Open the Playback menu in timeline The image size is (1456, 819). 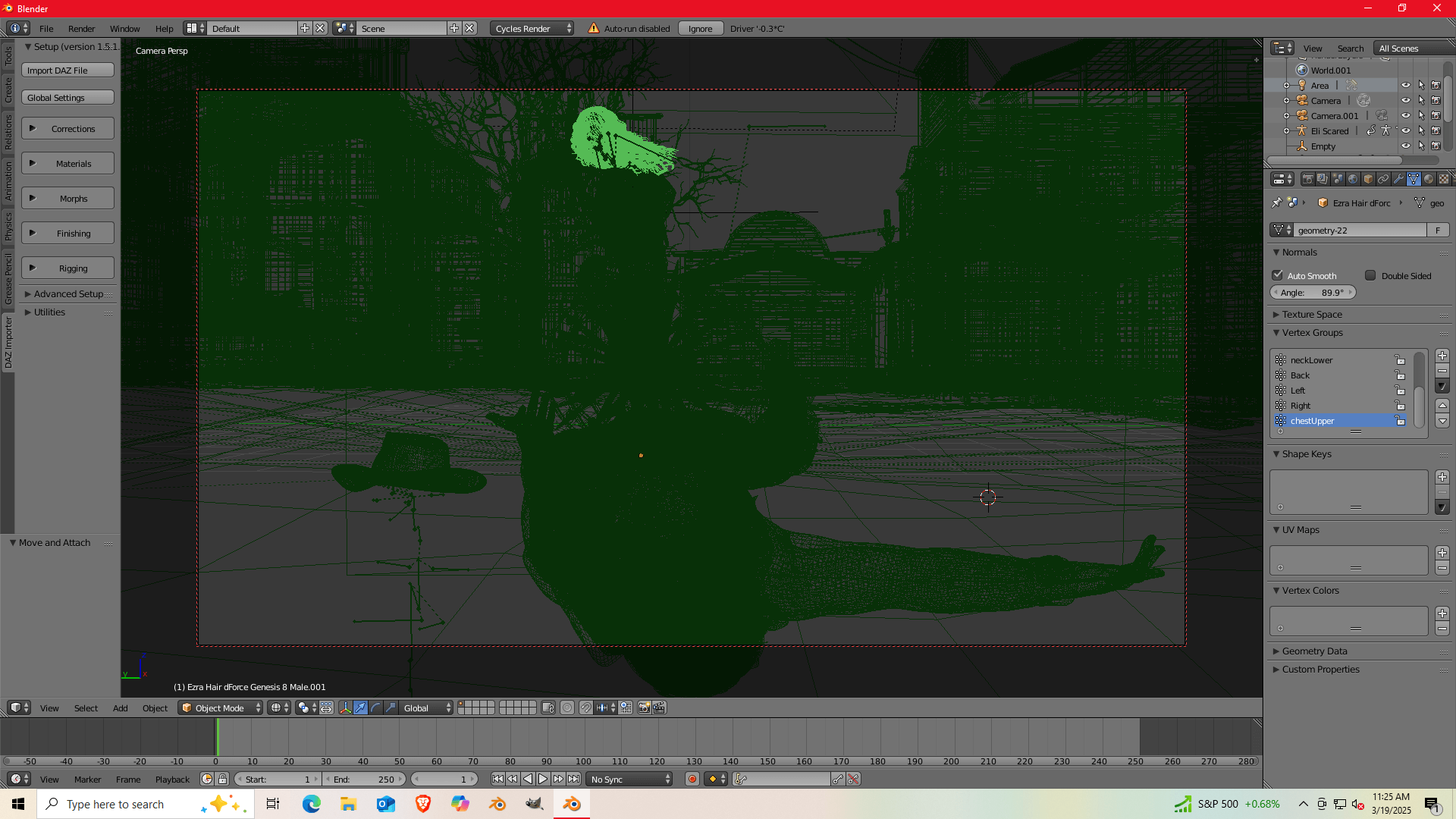point(172,779)
